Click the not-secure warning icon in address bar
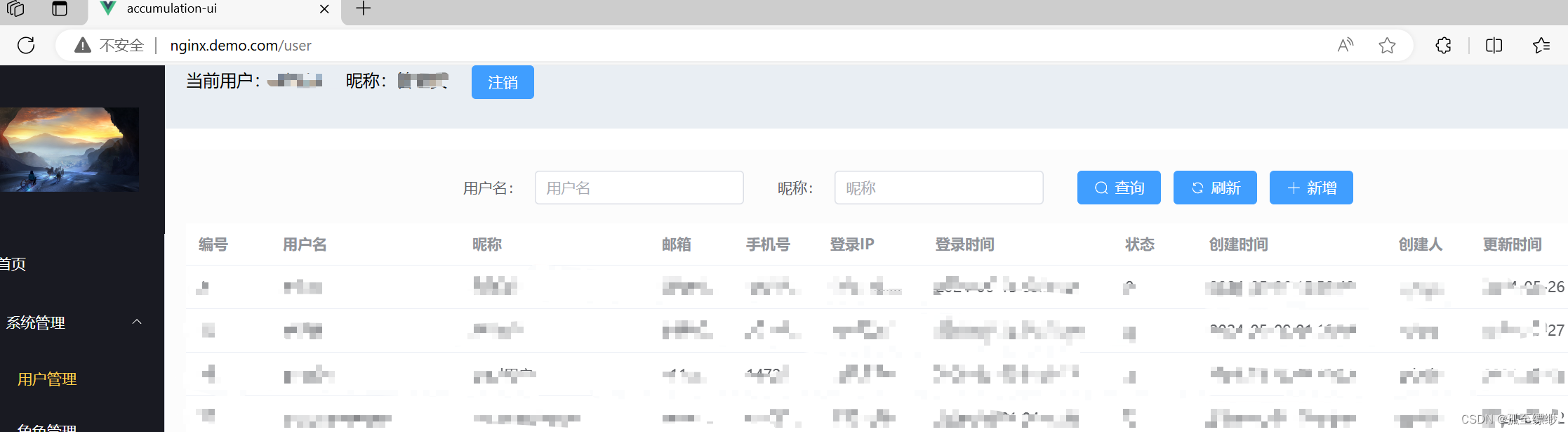This screenshot has width=1568, height=432. pos(83,46)
